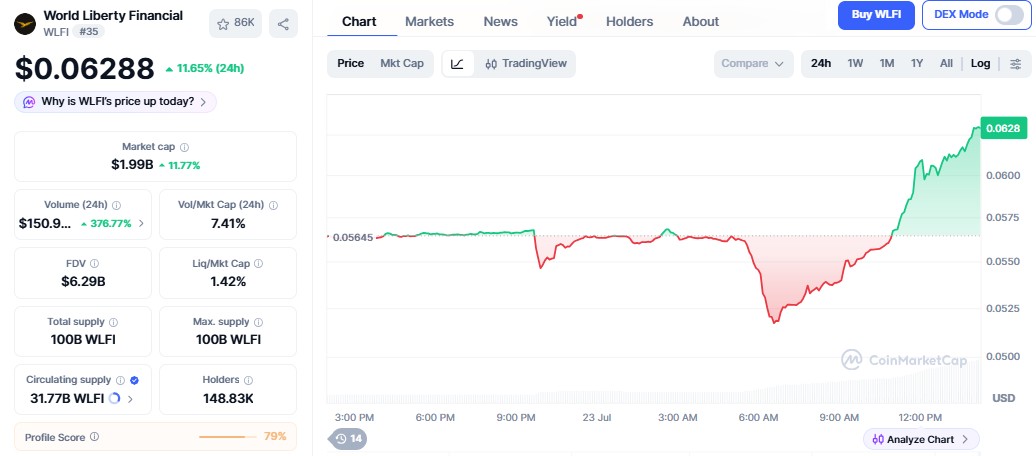The width and height of the screenshot is (1036, 456).
Task: Click Market cap info icon
Action: click(184, 147)
